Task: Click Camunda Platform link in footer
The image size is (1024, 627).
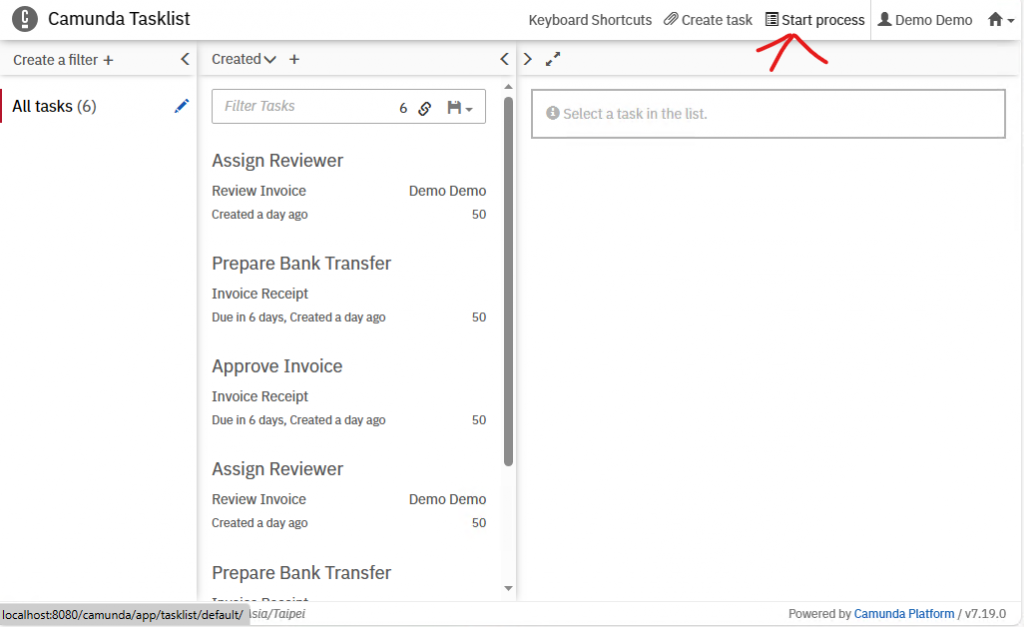Action: point(904,614)
